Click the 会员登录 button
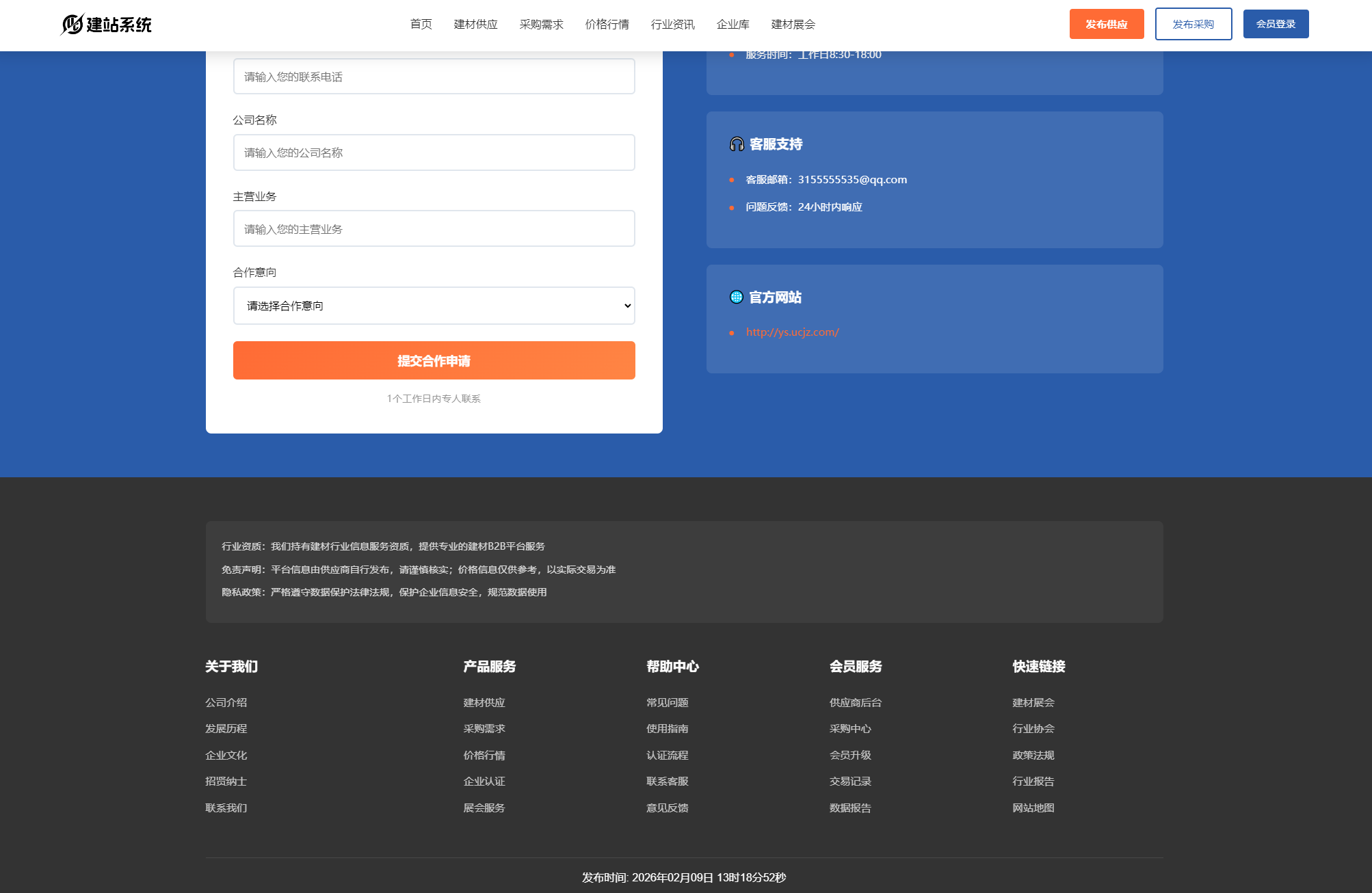 pyautogui.click(x=1276, y=24)
